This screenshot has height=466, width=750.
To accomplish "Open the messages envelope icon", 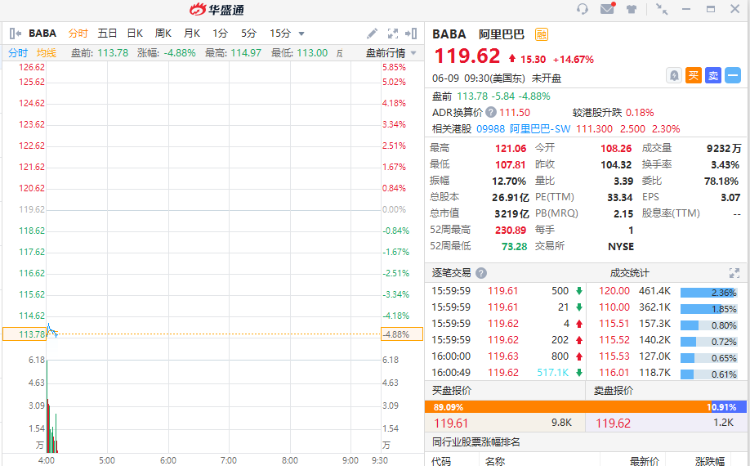I will coord(607,9).
